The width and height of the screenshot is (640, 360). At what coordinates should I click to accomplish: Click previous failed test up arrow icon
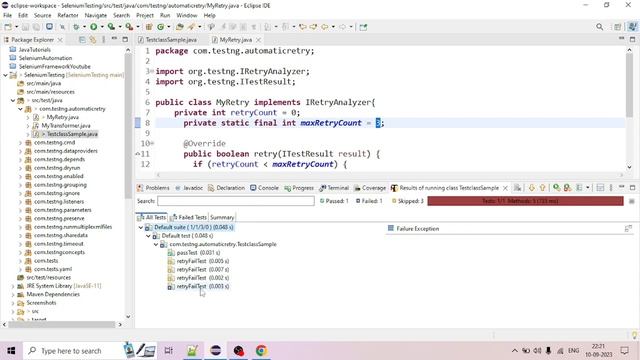(x=542, y=188)
